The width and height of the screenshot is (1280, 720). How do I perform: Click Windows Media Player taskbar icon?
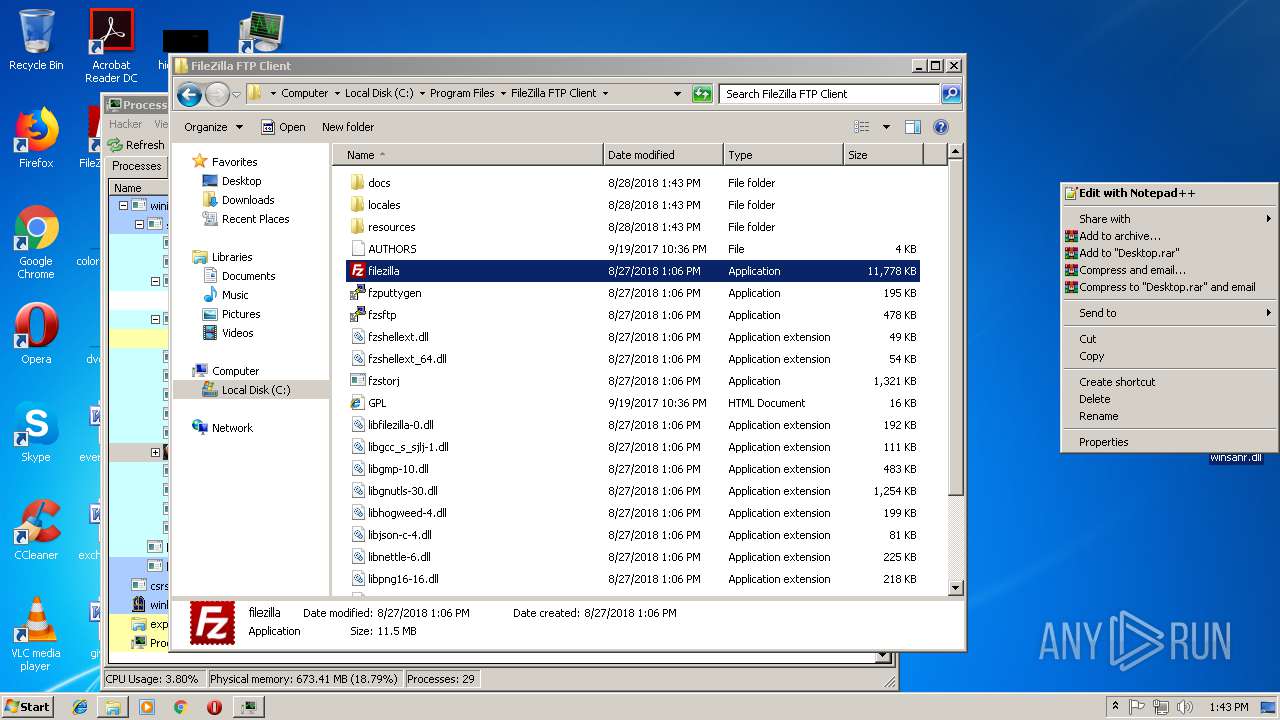[x=147, y=706]
